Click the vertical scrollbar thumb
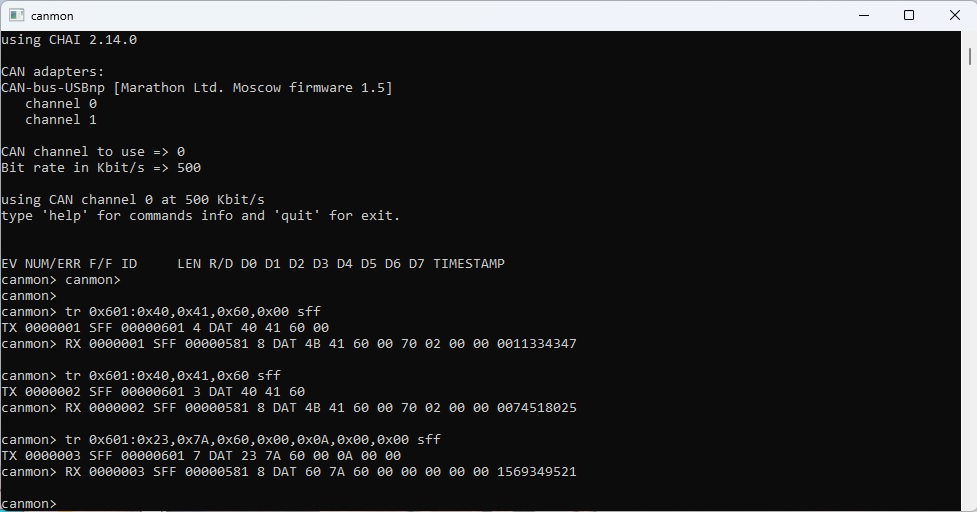This screenshot has width=977, height=512. [970, 56]
